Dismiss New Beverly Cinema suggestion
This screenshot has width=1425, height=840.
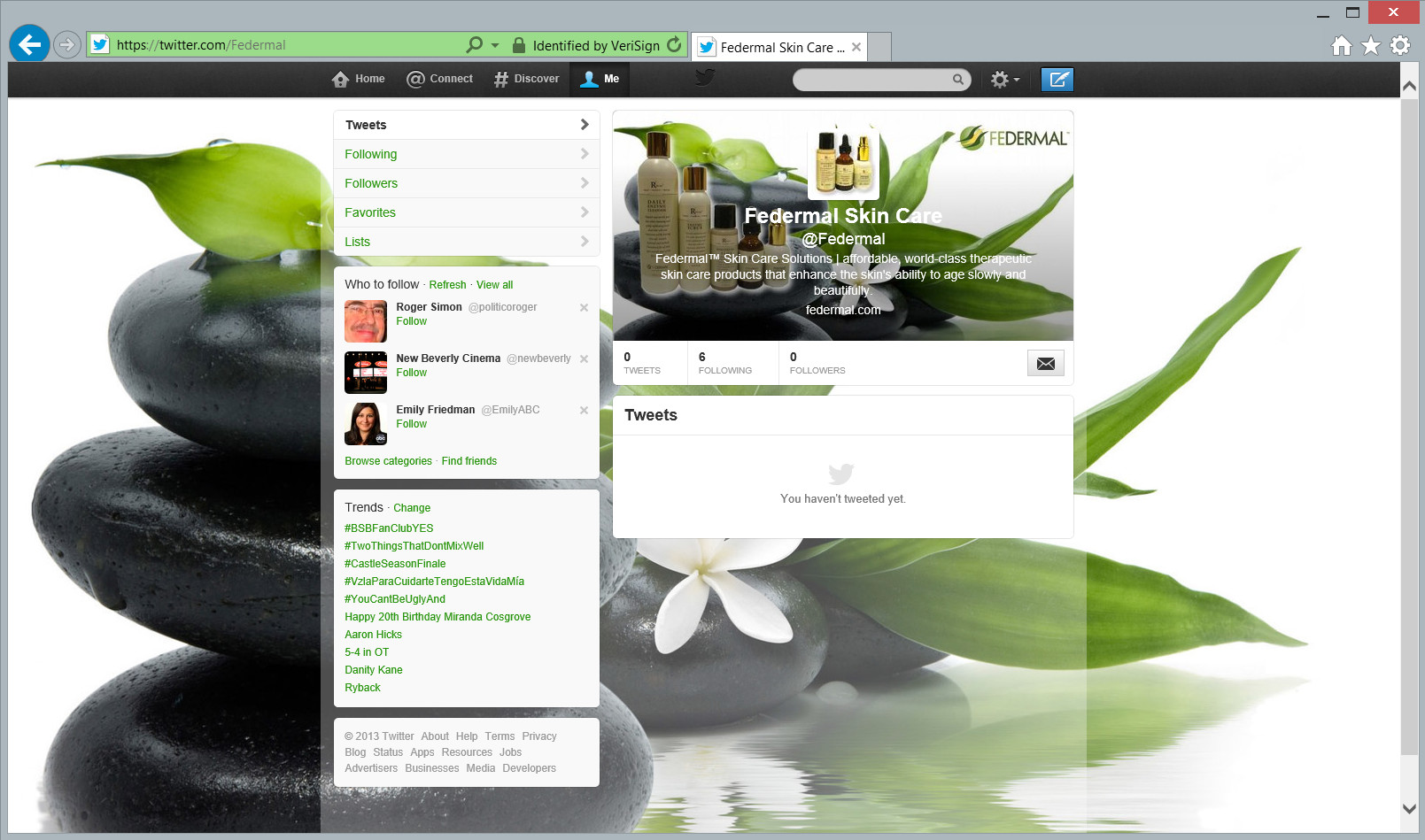coord(584,359)
